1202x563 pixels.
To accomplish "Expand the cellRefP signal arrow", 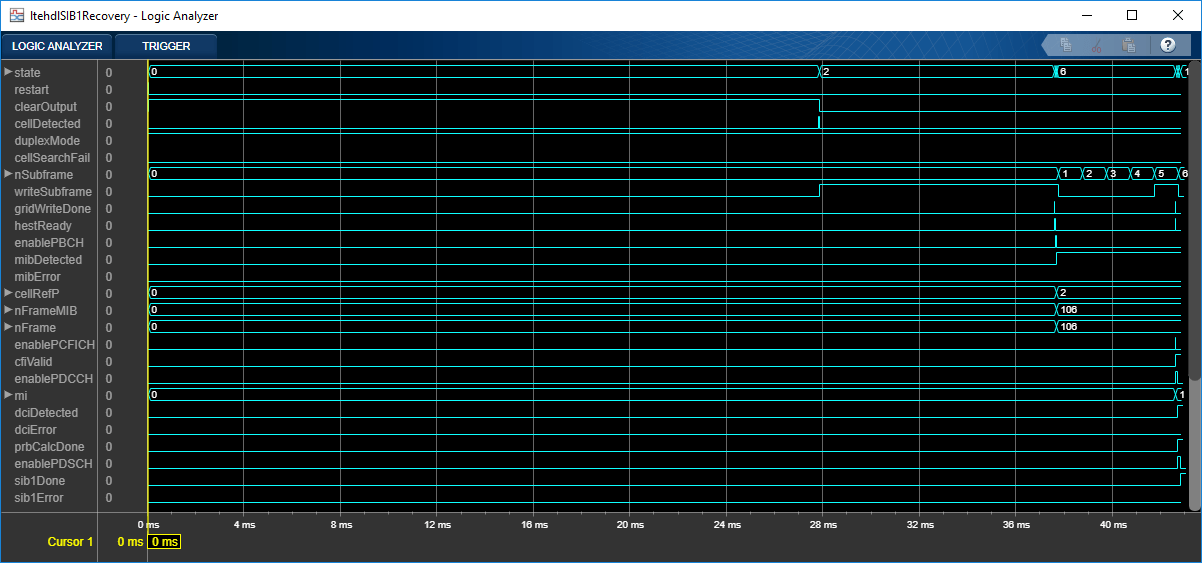I will coord(8,293).
